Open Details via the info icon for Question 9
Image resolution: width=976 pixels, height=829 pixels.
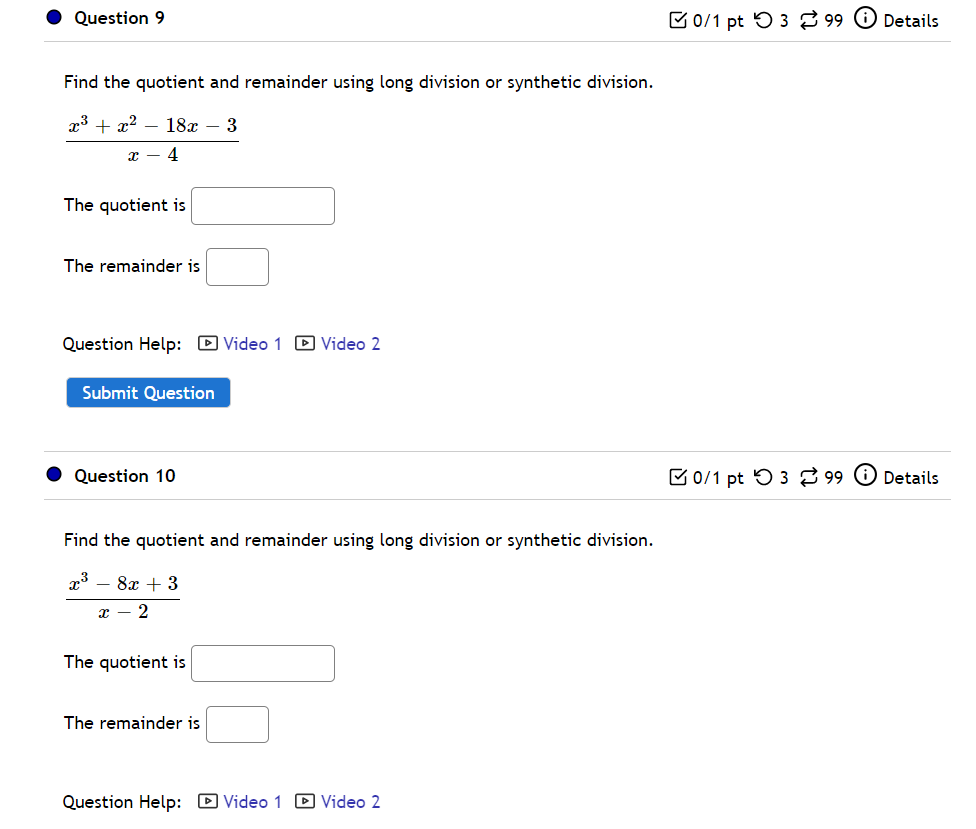pyautogui.click(x=864, y=19)
